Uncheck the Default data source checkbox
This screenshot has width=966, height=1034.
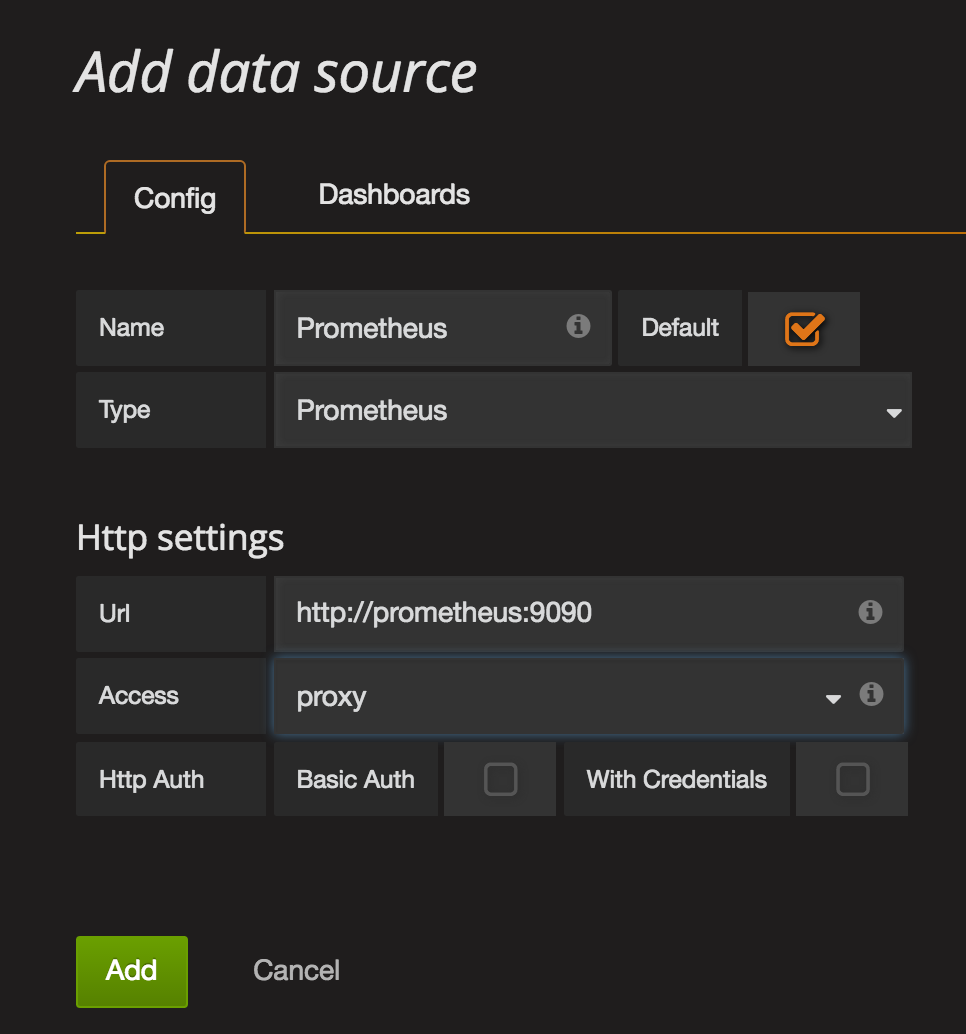coord(803,328)
